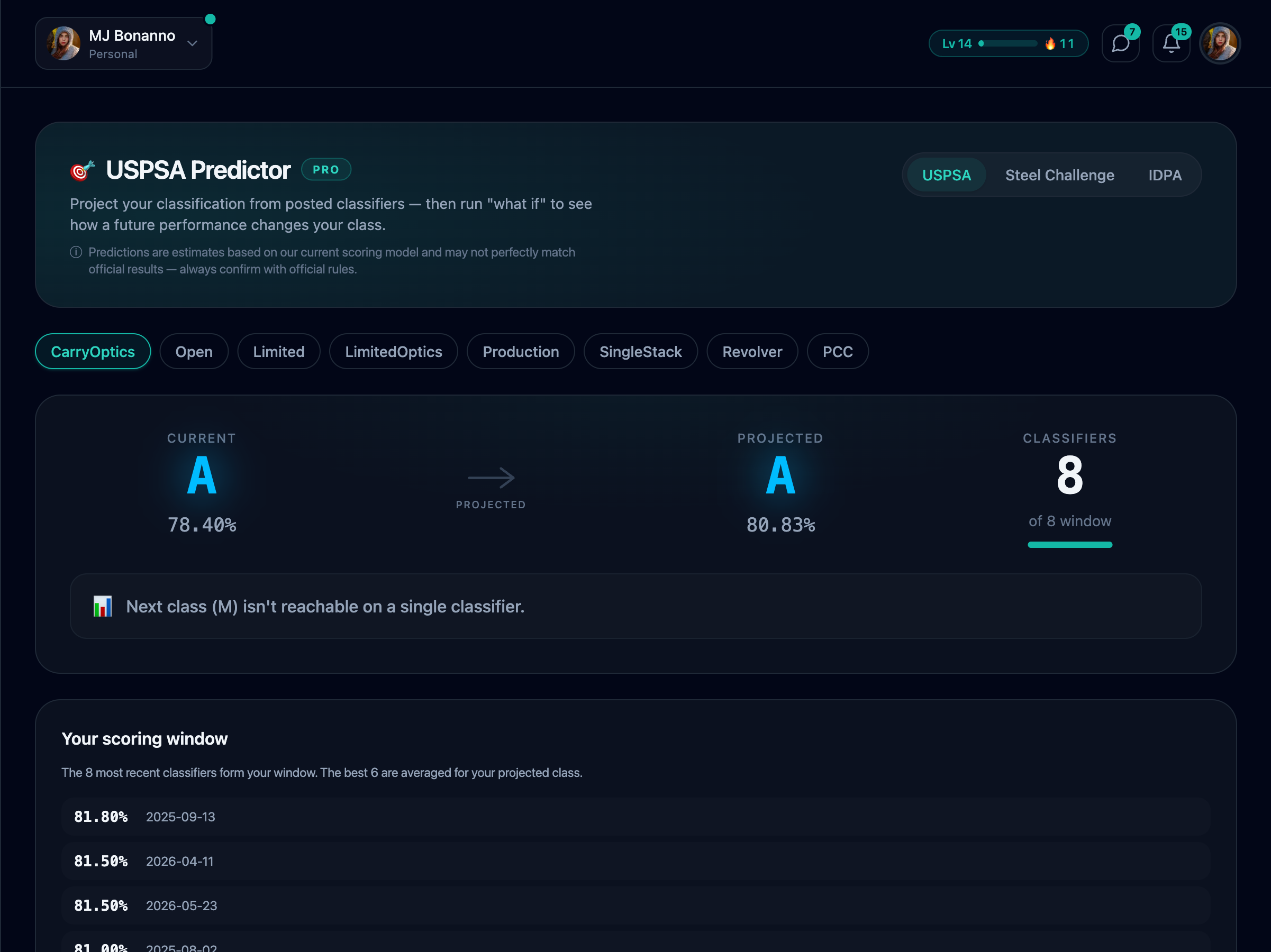Click the Next class (M) notice text

tap(325, 606)
